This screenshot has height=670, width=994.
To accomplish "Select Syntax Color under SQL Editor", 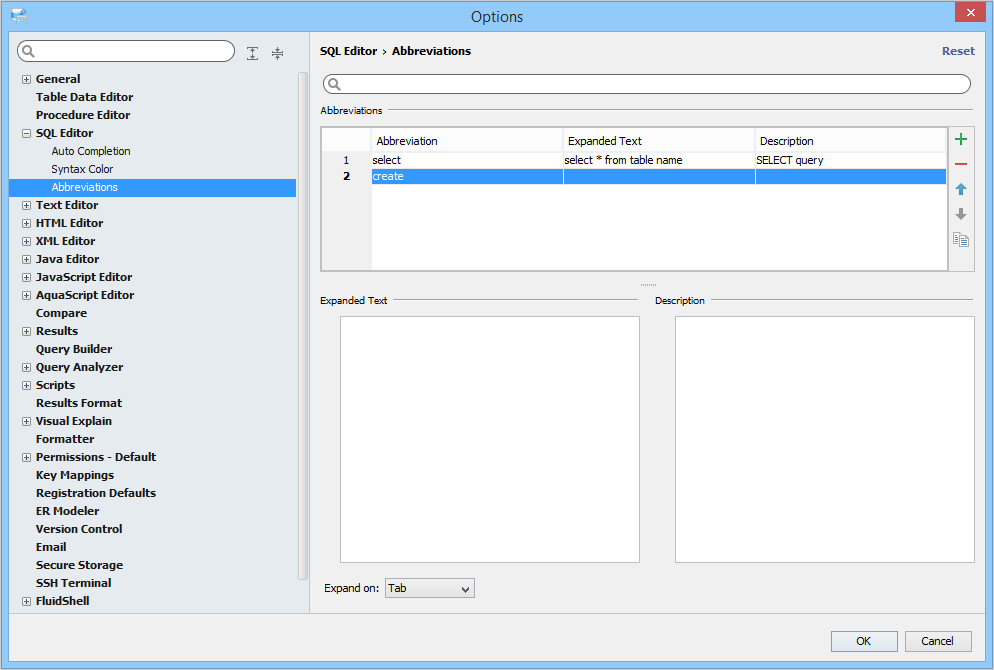I will (x=82, y=169).
